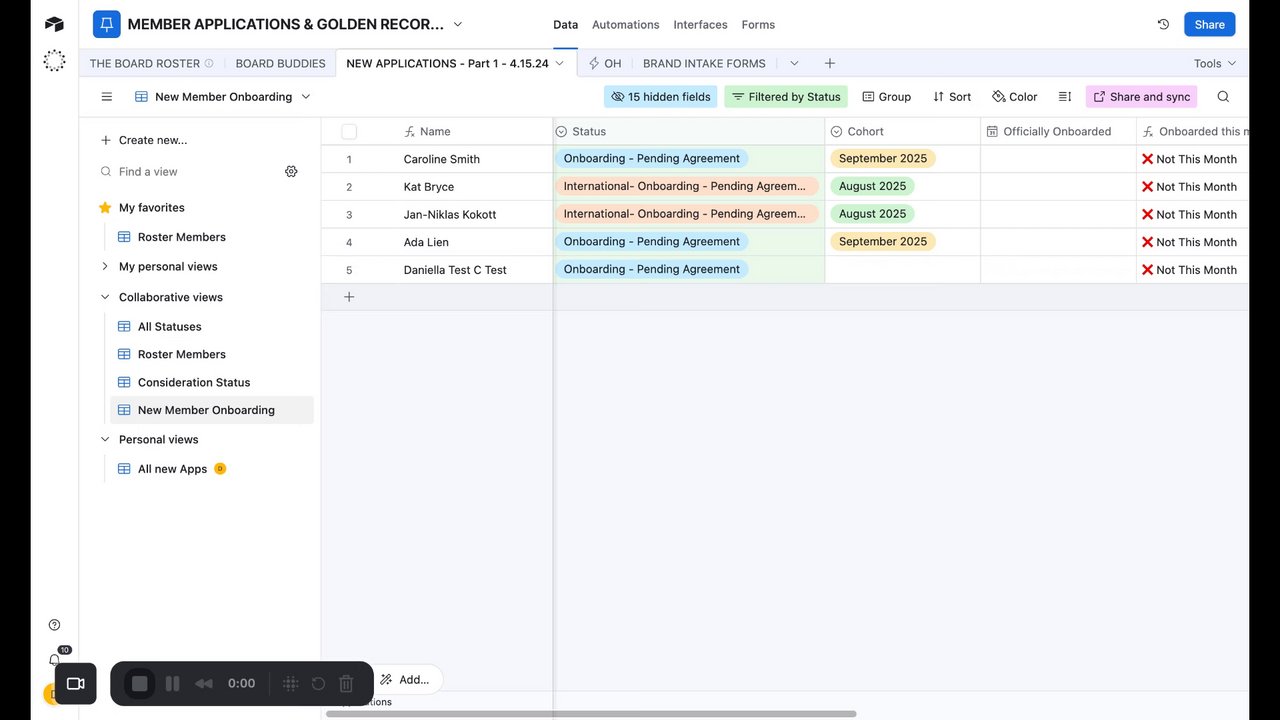The height and width of the screenshot is (720, 1280).
Task: Open the row height icon
Action: [x=1065, y=97]
